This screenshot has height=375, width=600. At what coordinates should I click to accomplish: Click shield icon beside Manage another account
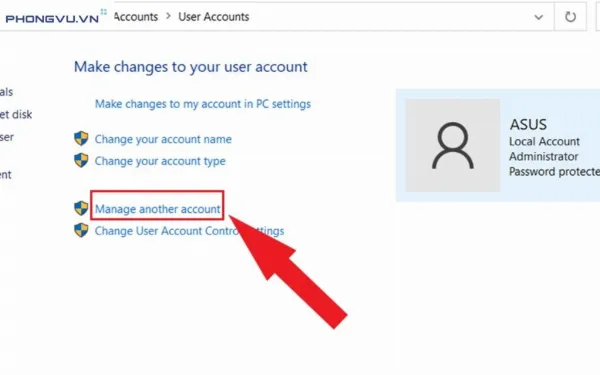point(81,208)
